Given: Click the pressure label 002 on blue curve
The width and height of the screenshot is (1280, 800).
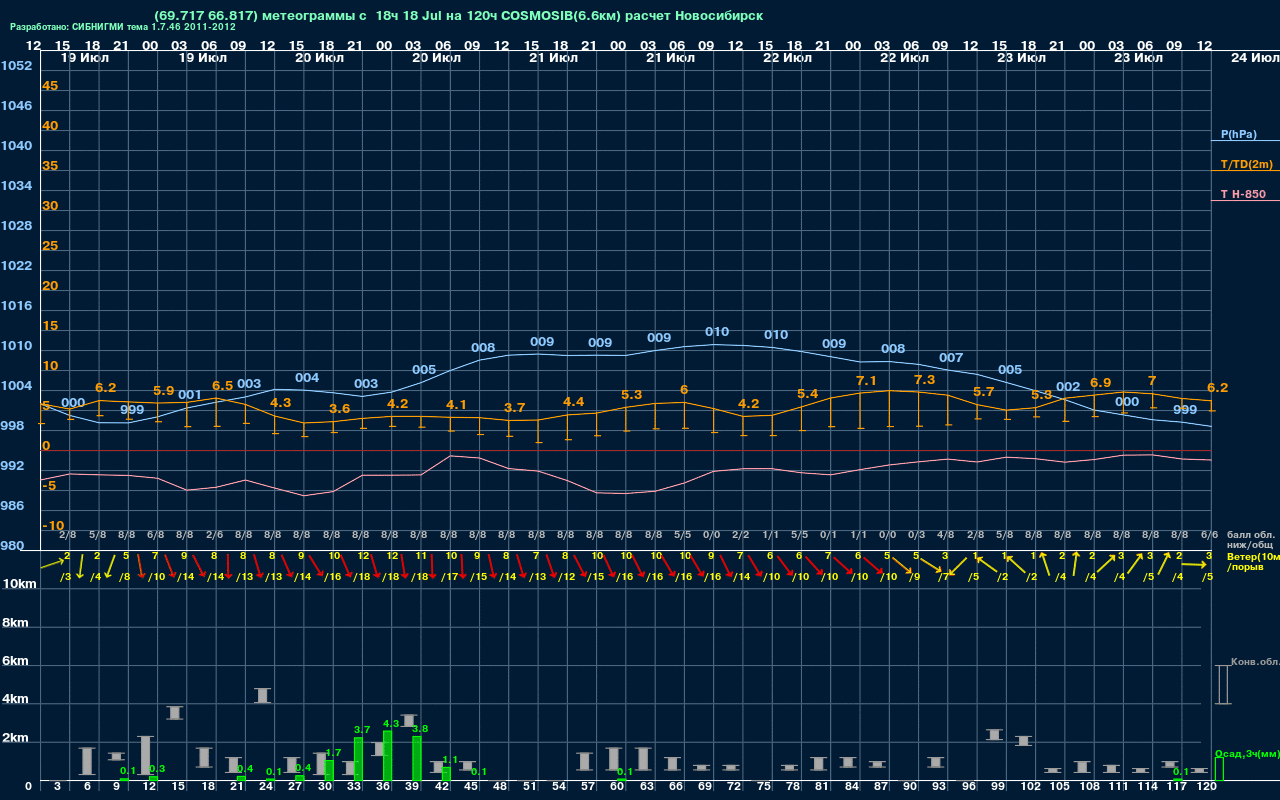Looking at the screenshot, I should click(x=1068, y=387).
